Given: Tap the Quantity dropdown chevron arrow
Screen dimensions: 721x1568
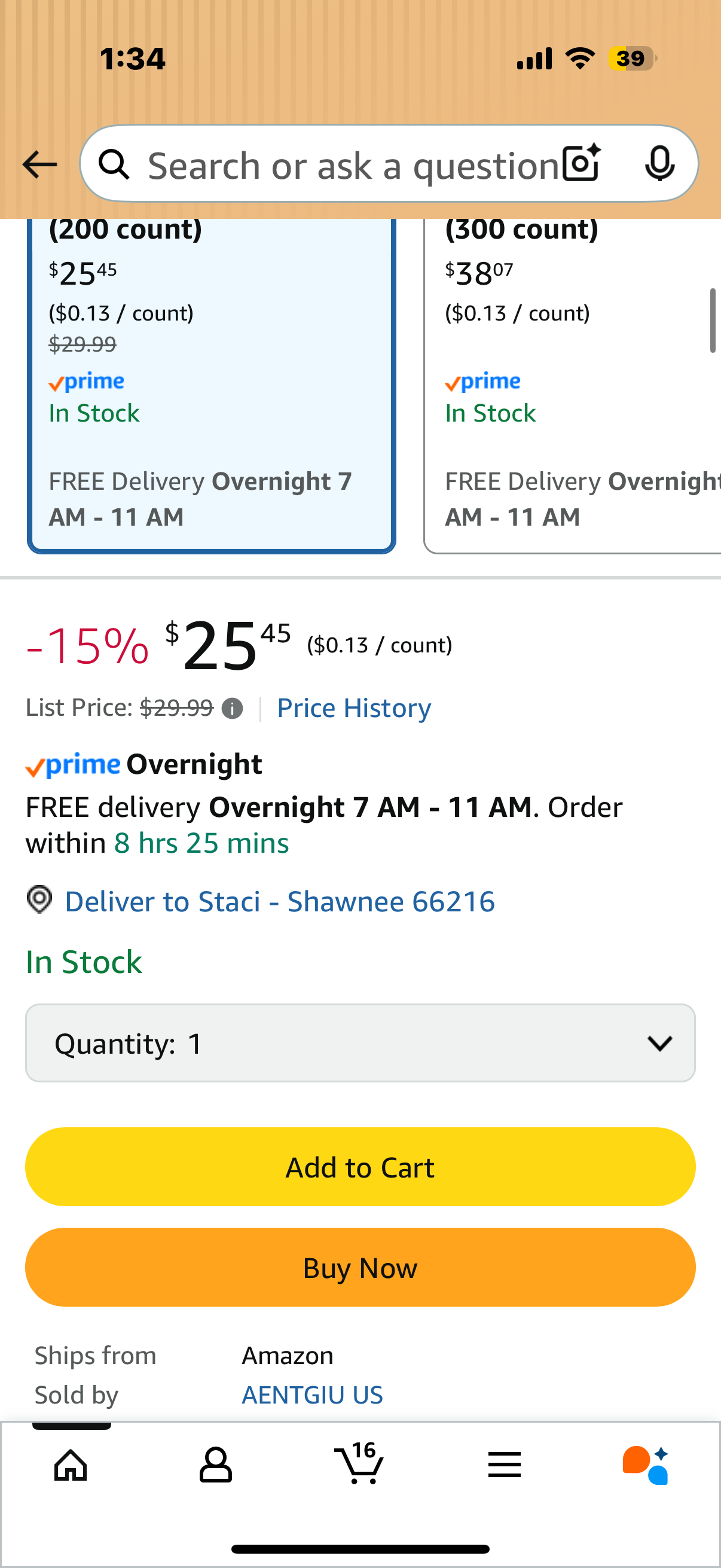Looking at the screenshot, I should (x=659, y=1044).
